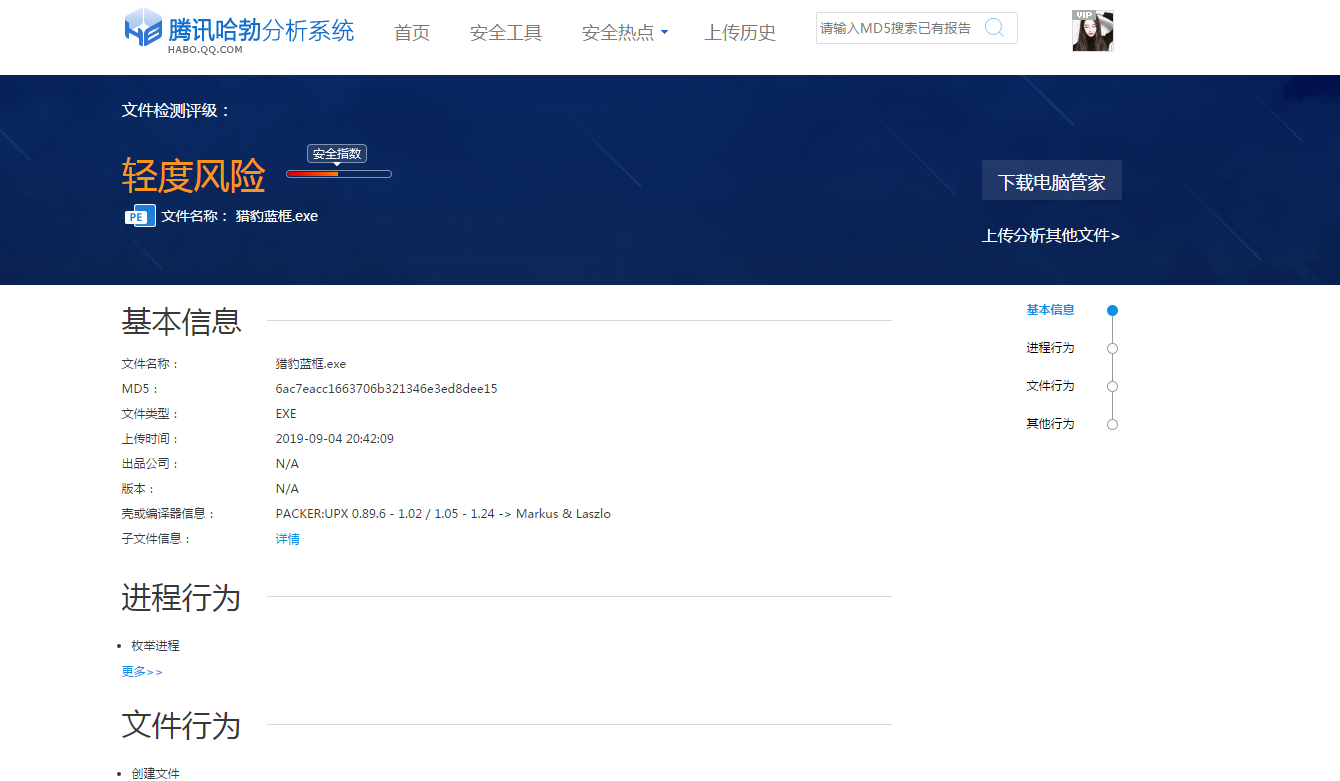1340x781 pixels.
Task: Click the 安全指数 tooltip label
Action: [x=337, y=154]
